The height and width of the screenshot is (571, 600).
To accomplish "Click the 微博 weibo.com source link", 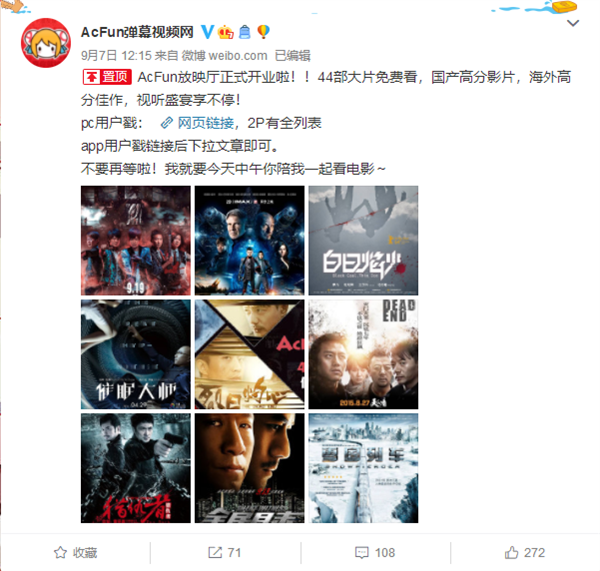I will [224, 56].
